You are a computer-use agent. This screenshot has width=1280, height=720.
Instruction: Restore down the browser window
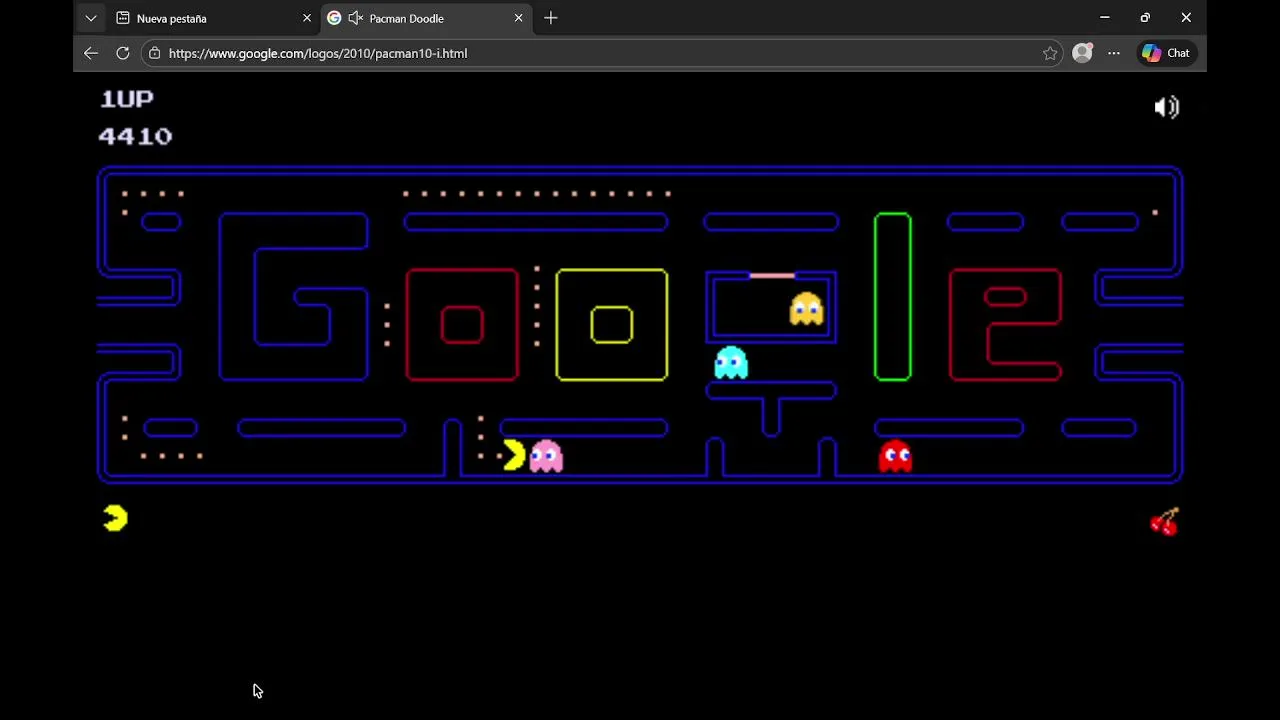click(1145, 18)
